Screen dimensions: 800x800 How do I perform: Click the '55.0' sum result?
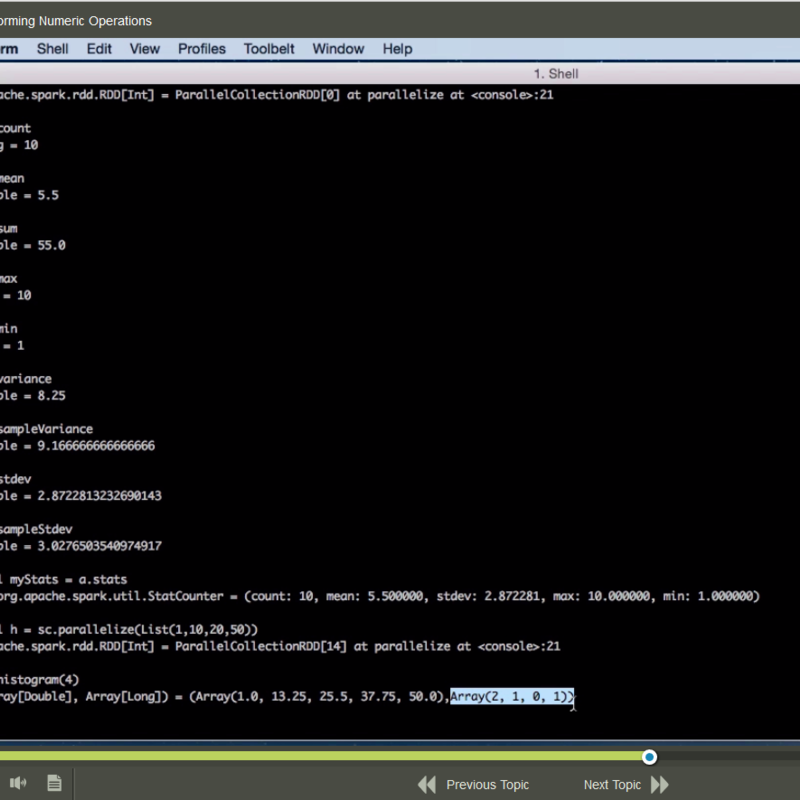click(51, 245)
